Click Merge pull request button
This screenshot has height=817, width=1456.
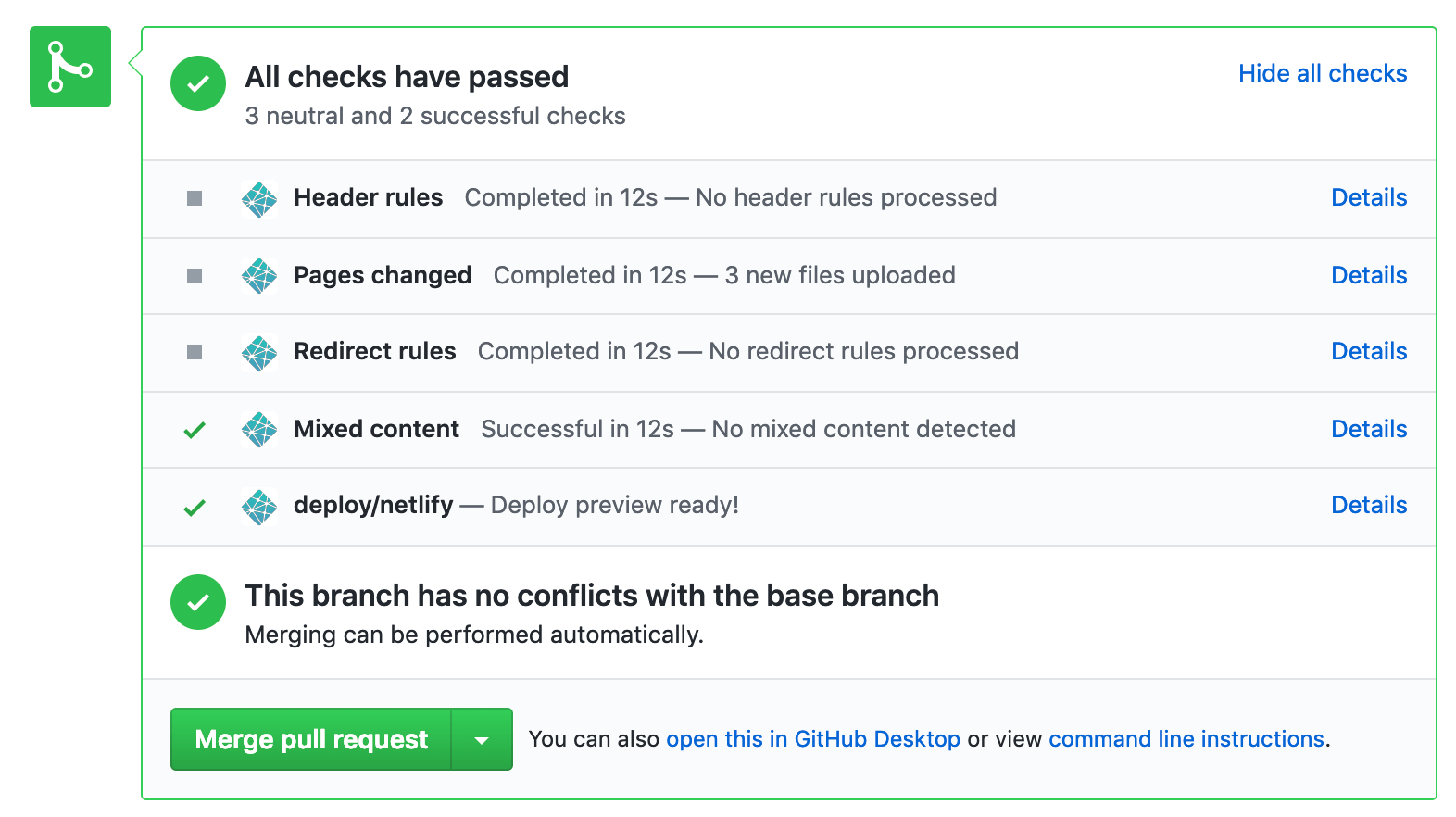311,739
